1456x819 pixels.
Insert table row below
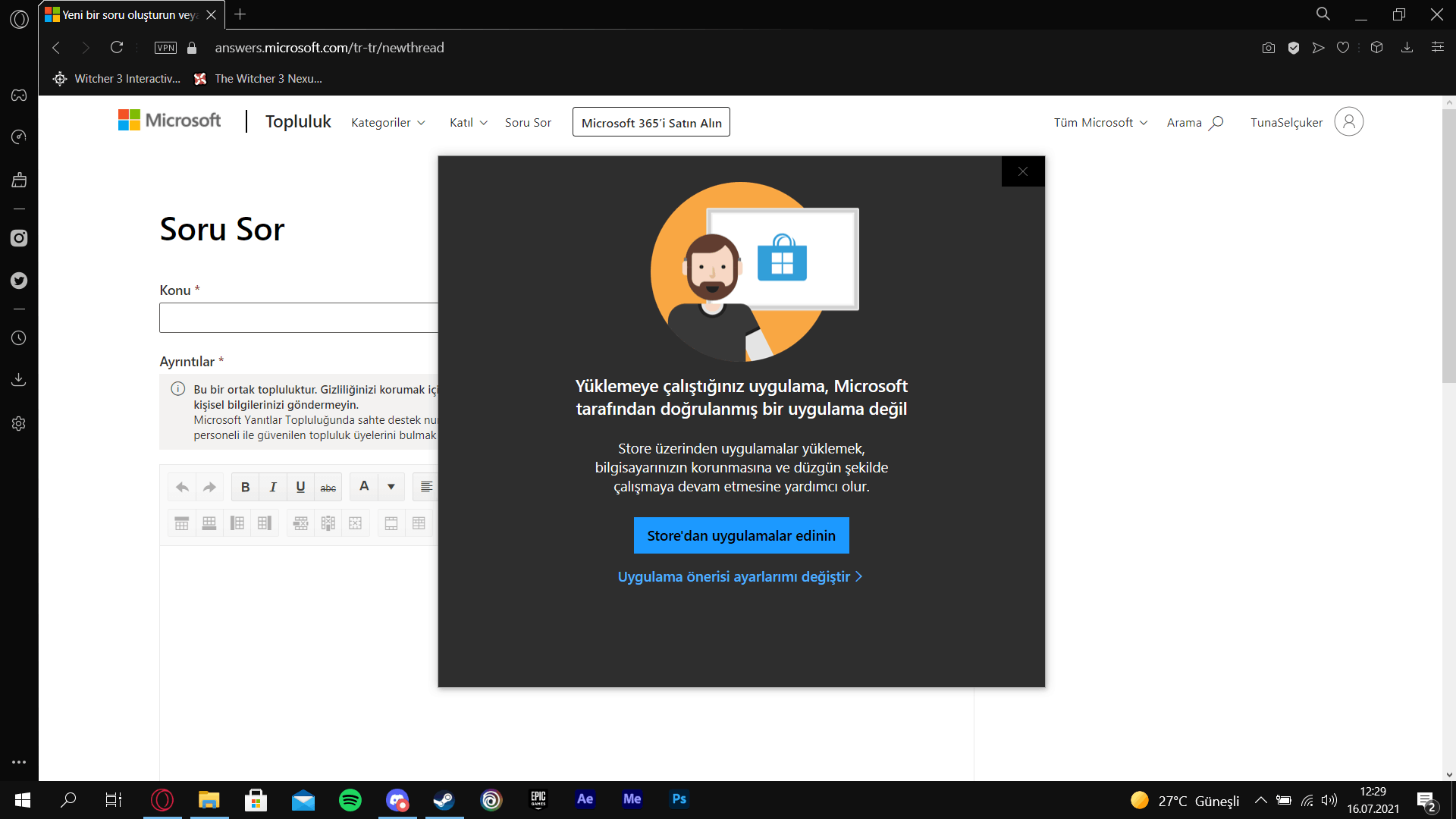pyautogui.click(x=209, y=523)
